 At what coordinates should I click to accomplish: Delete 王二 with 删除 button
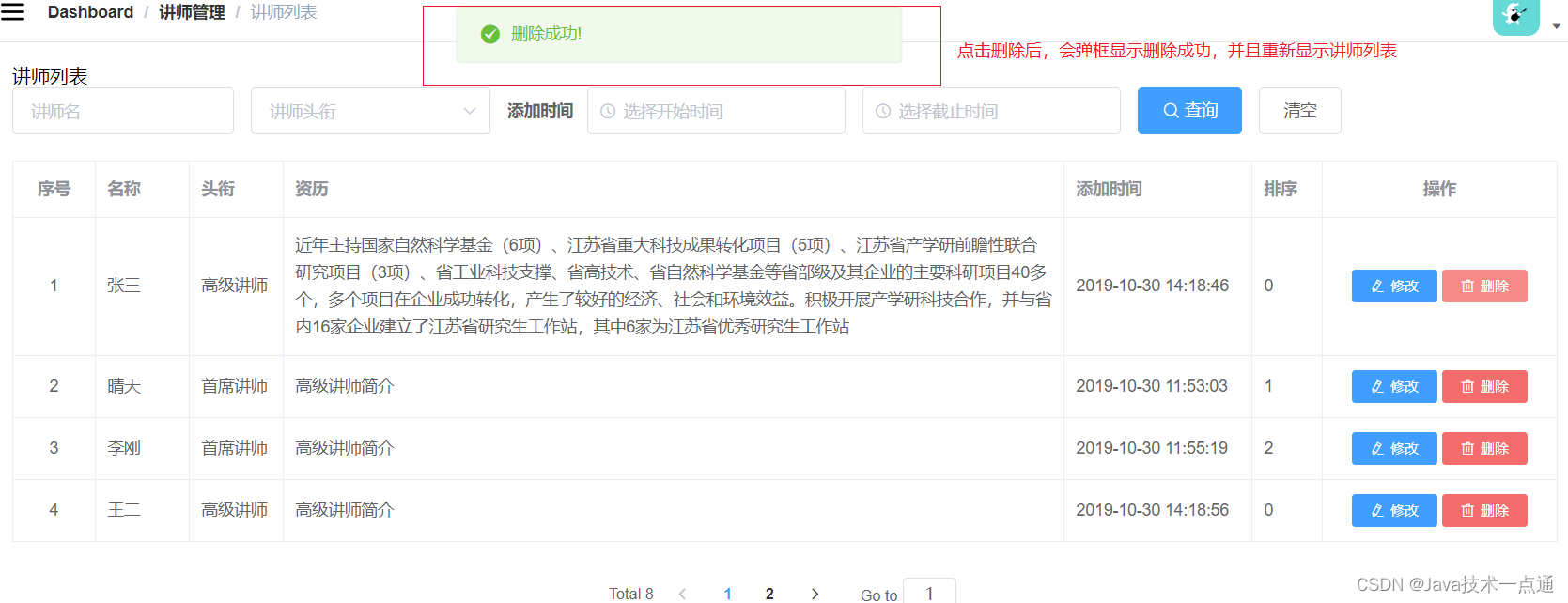1484,511
